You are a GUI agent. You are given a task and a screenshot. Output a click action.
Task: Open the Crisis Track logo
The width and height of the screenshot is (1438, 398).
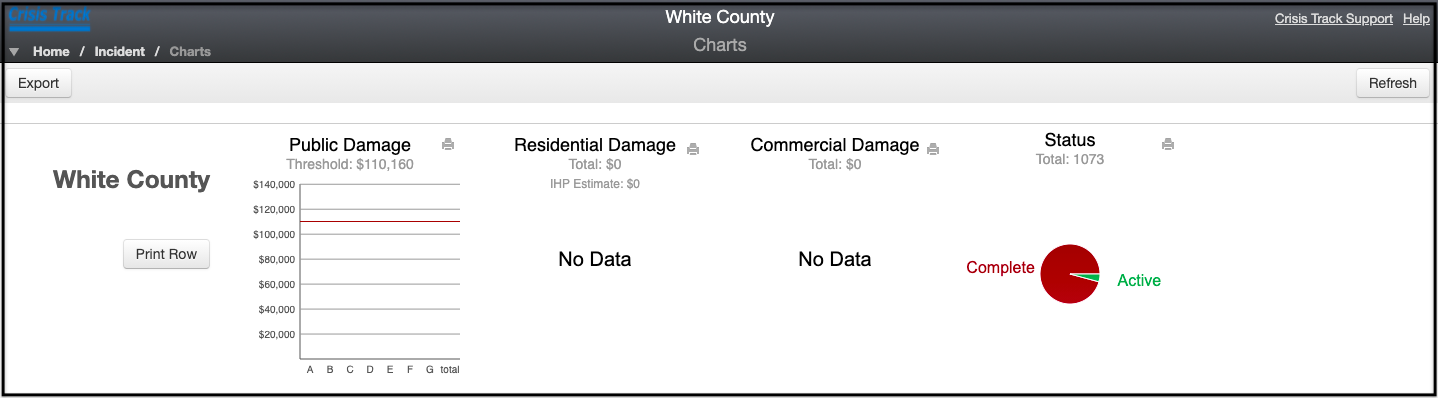(x=49, y=17)
